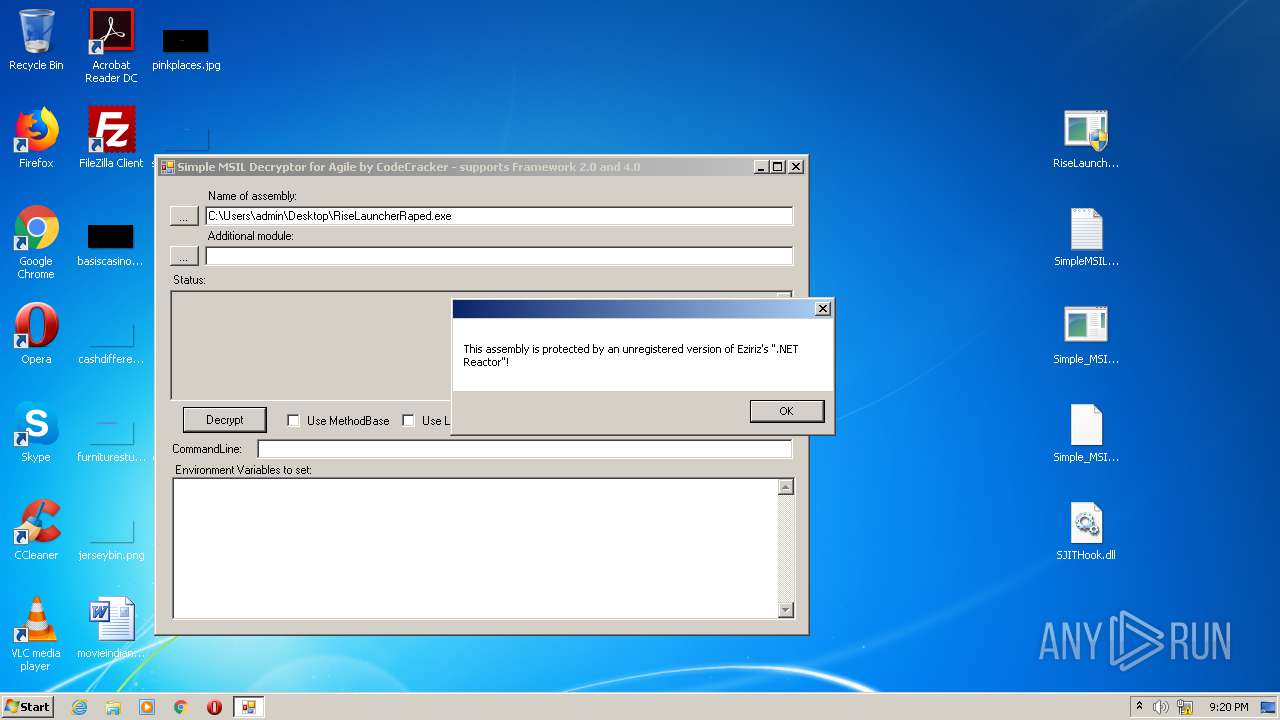
Task: Select the FileZilla Client shortcut
Action: [x=111, y=138]
